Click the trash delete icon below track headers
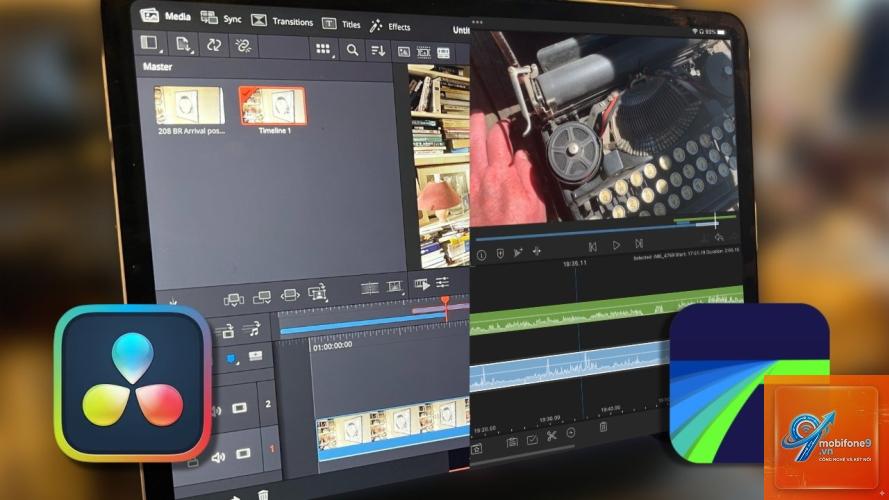 tap(263, 495)
